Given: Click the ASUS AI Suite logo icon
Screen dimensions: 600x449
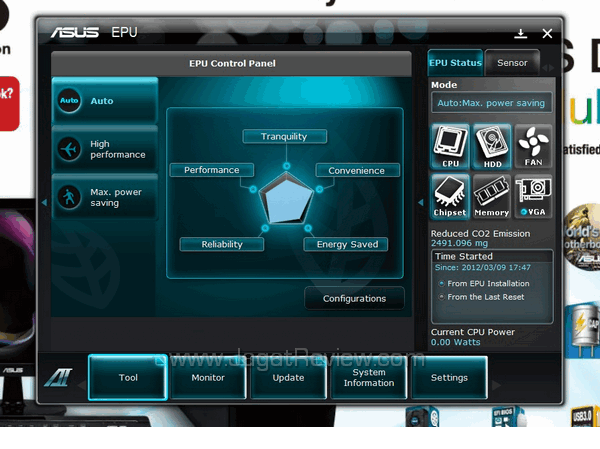Looking at the screenshot, I should click(59, 377).
